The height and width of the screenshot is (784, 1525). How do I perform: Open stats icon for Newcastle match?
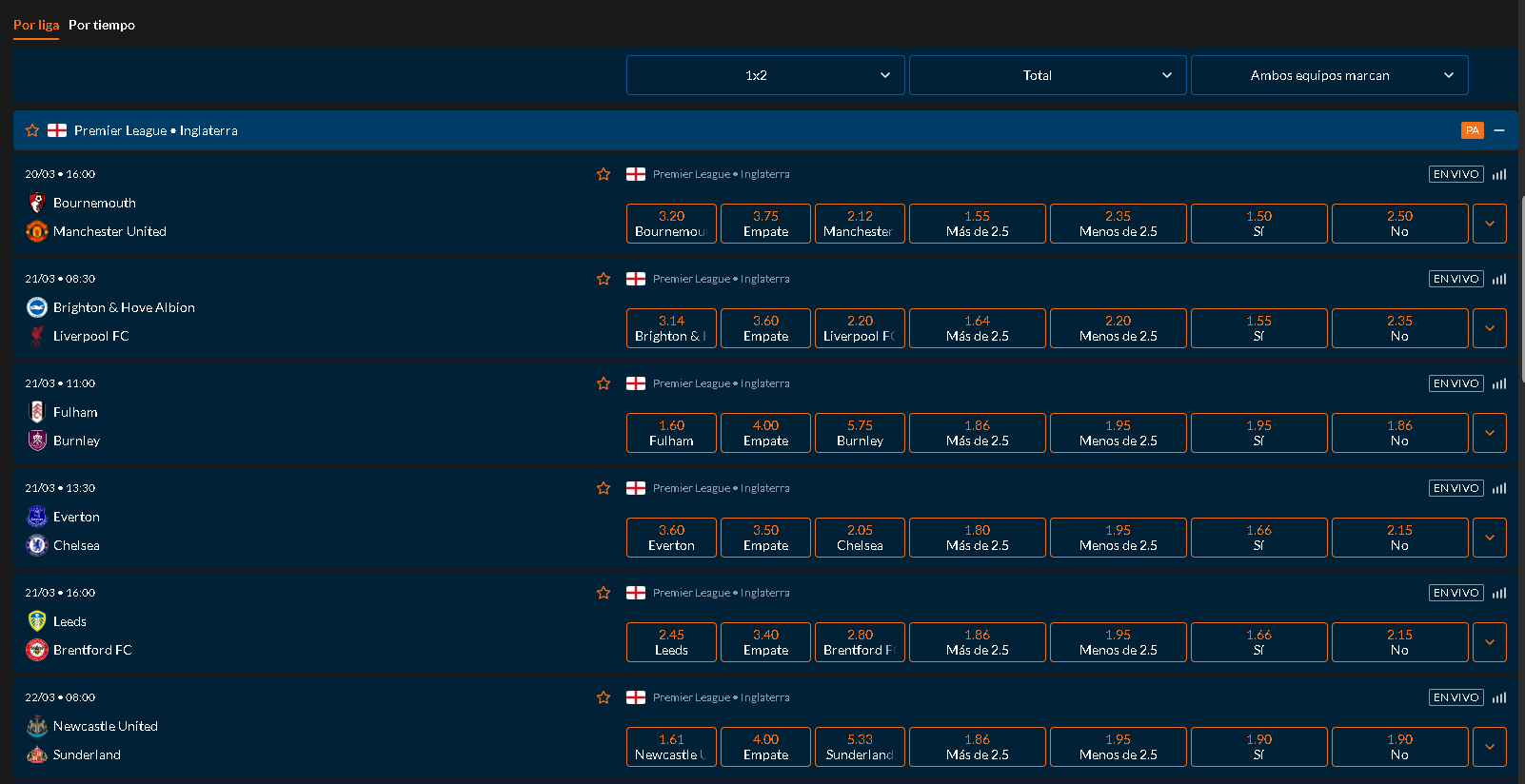click(x=1499, y=697)
